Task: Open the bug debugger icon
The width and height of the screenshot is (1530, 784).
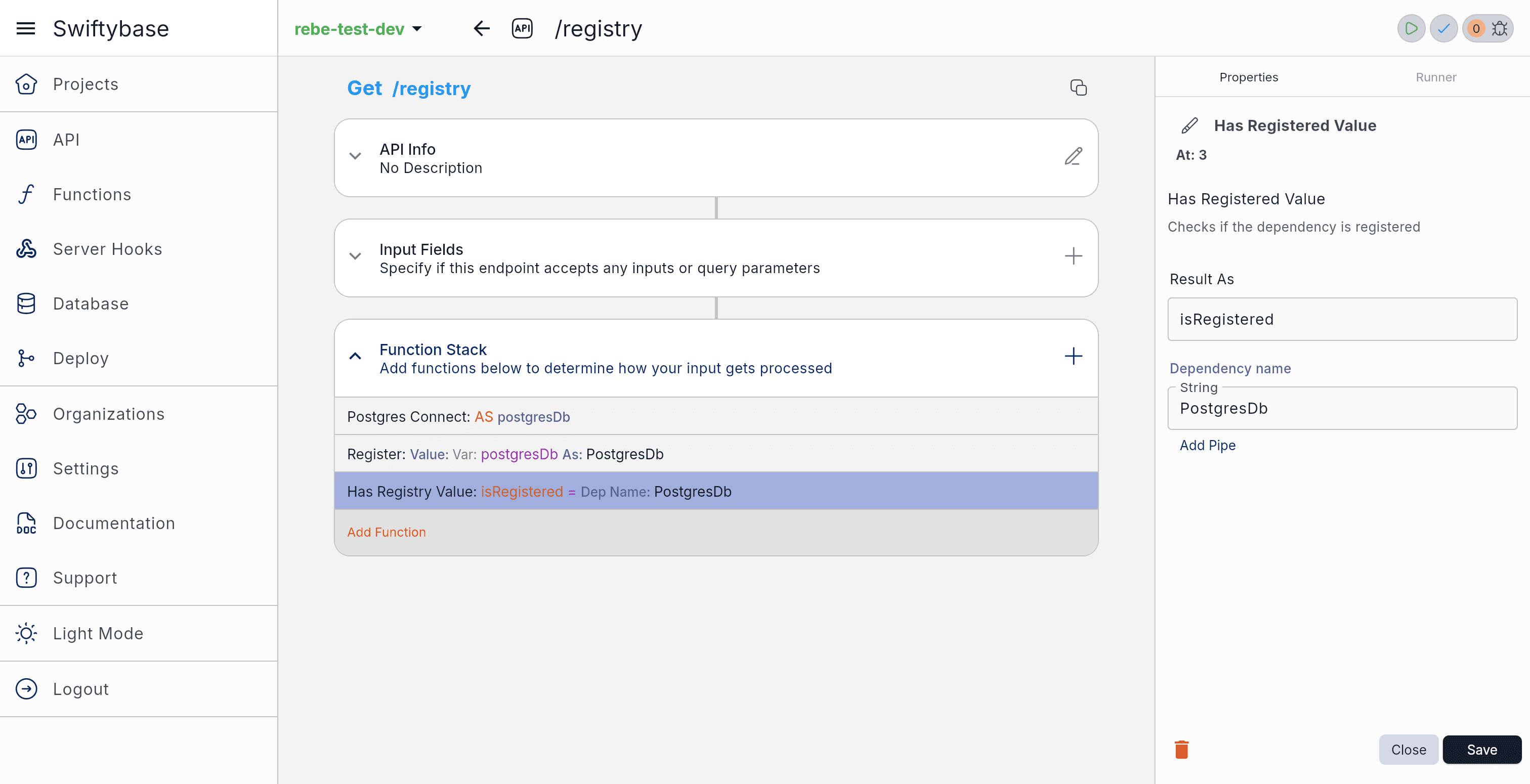Action: tap(1500, 28)
